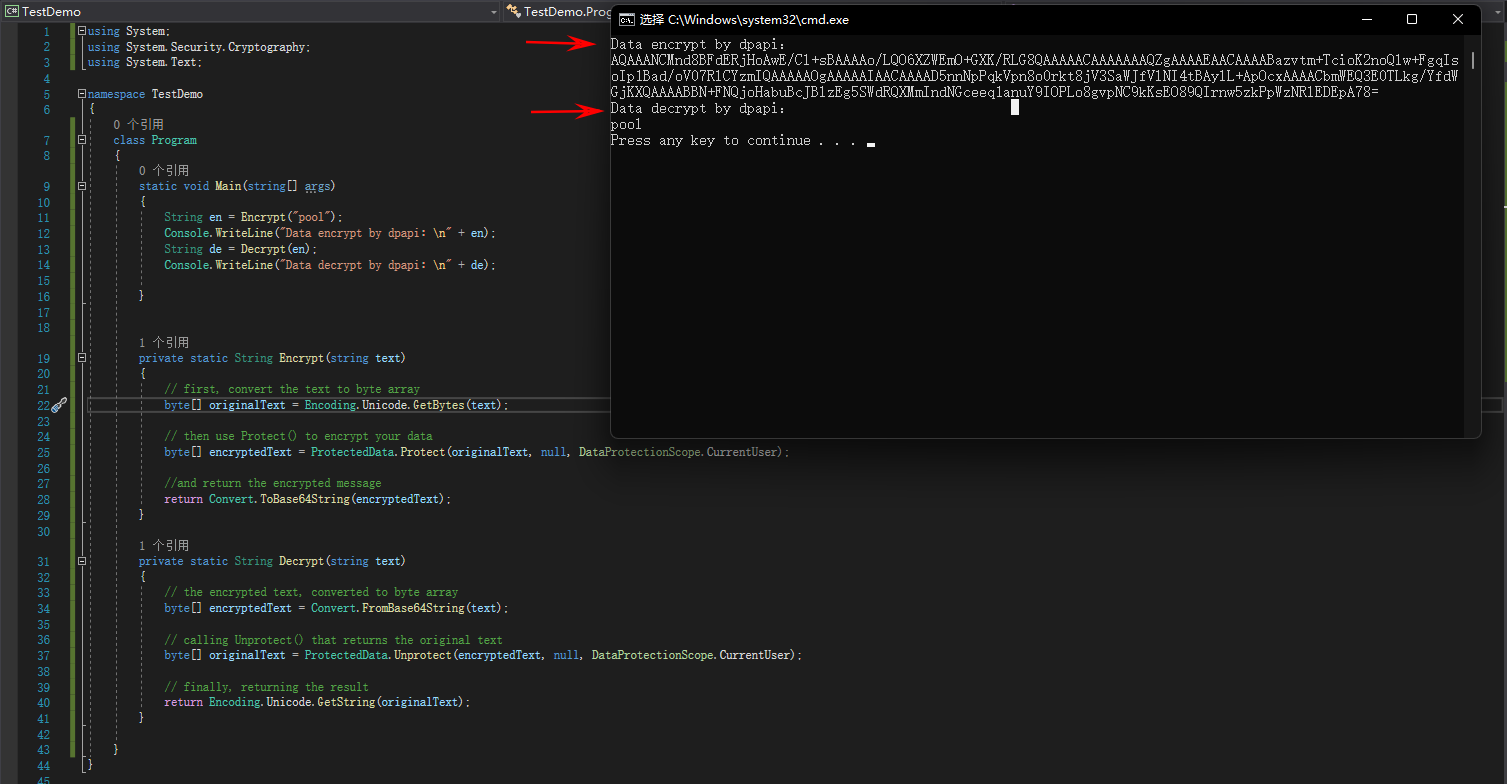
Task: Click the cmd.exe window title bar icon
Action: [x=626, y=19]
